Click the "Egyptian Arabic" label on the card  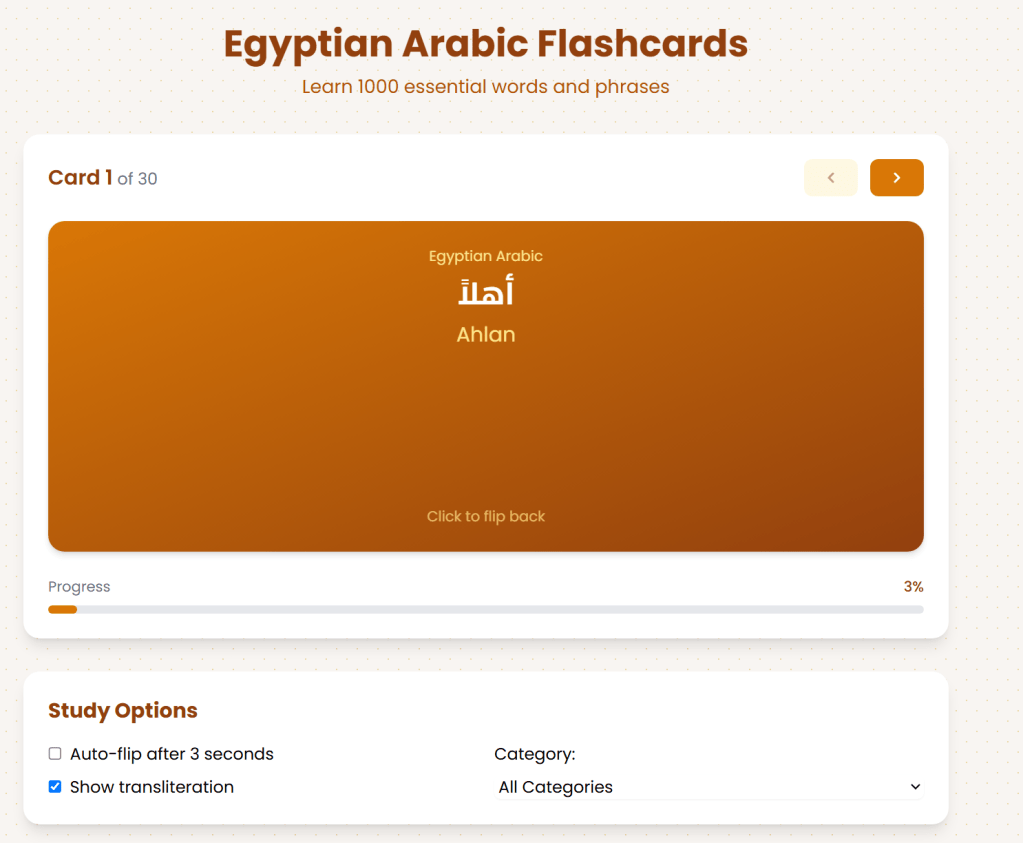pyautogui.click(x=486, y=256)
